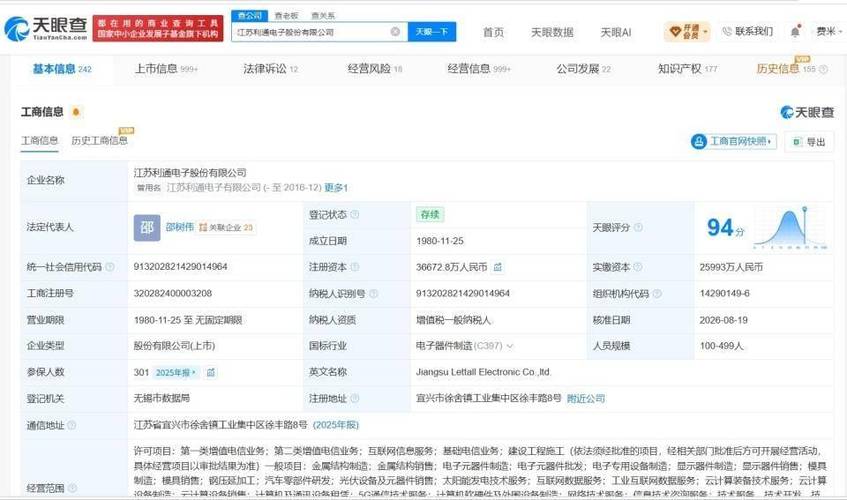Viewport: 847px width, 500px height.
Task: Click help icon next to 实缴资本
Action: coord(637,267)
